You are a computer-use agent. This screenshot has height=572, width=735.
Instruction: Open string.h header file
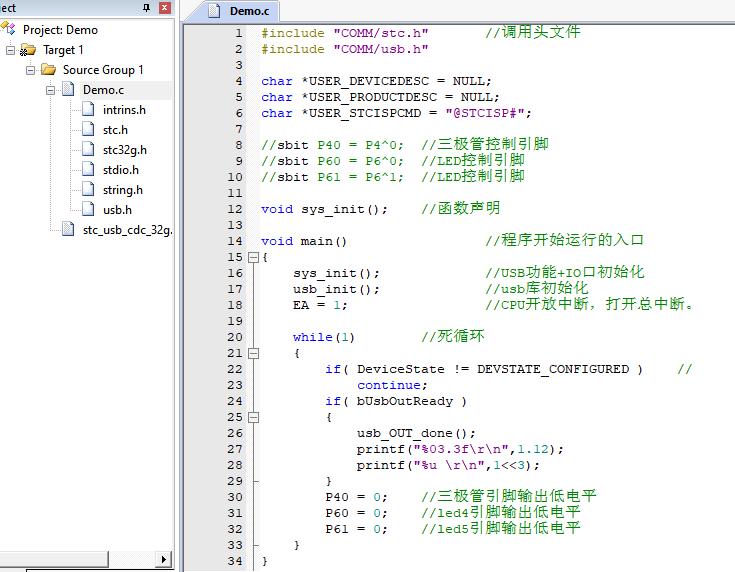point(123,190)
